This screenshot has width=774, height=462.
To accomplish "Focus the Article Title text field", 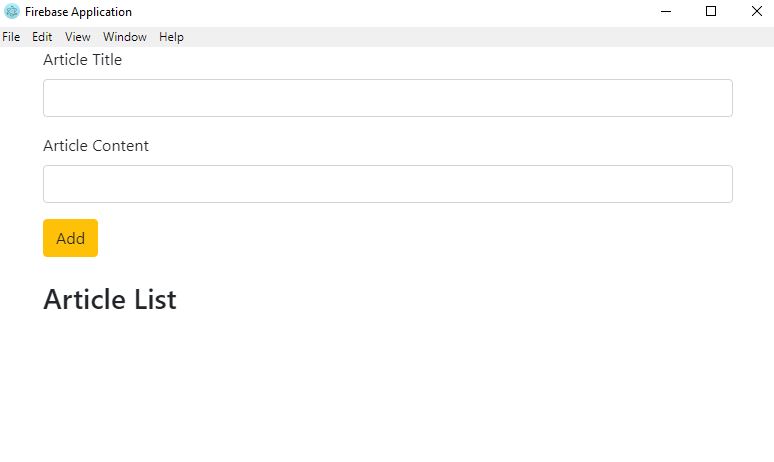I will click(x=387, y=98).
